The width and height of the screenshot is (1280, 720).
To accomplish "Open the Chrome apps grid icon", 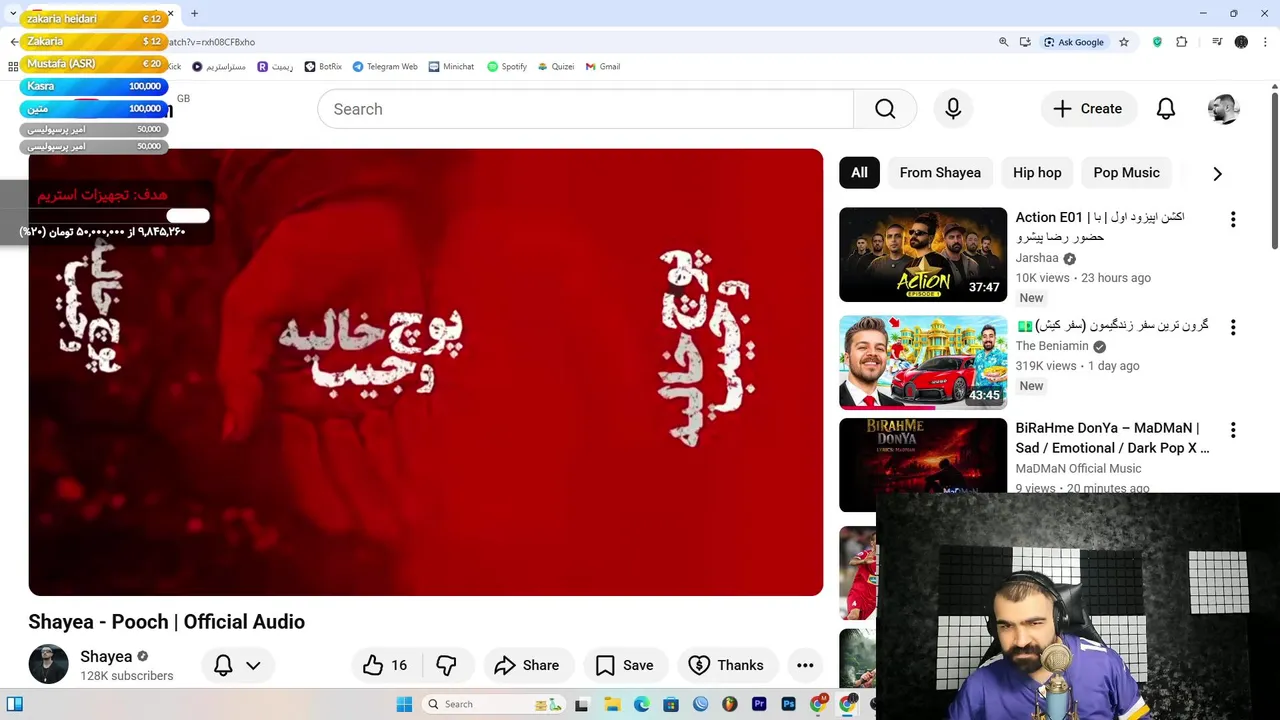I will [x=13, y=66].
